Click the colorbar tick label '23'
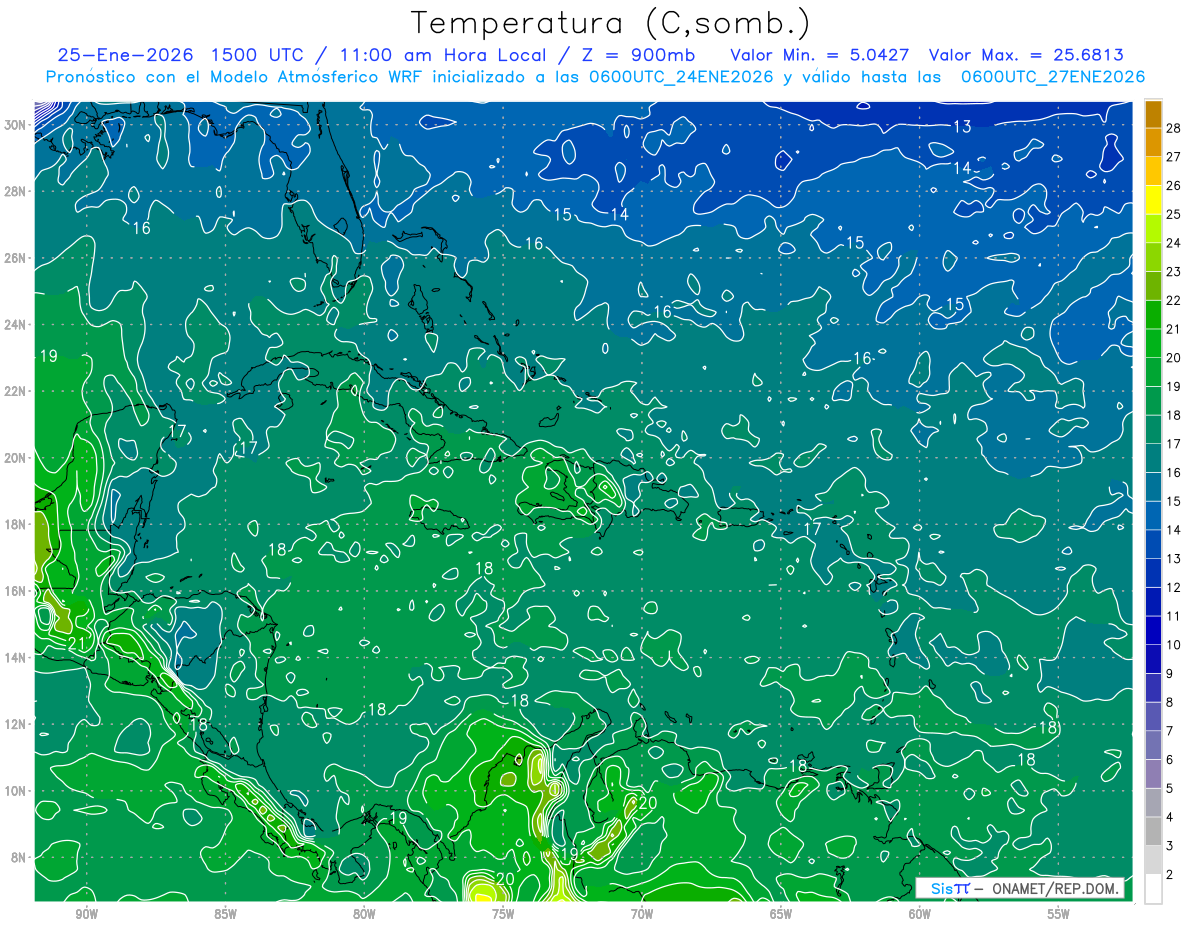This screenshot has width=1200, height=927. (x=1174, y=271)
